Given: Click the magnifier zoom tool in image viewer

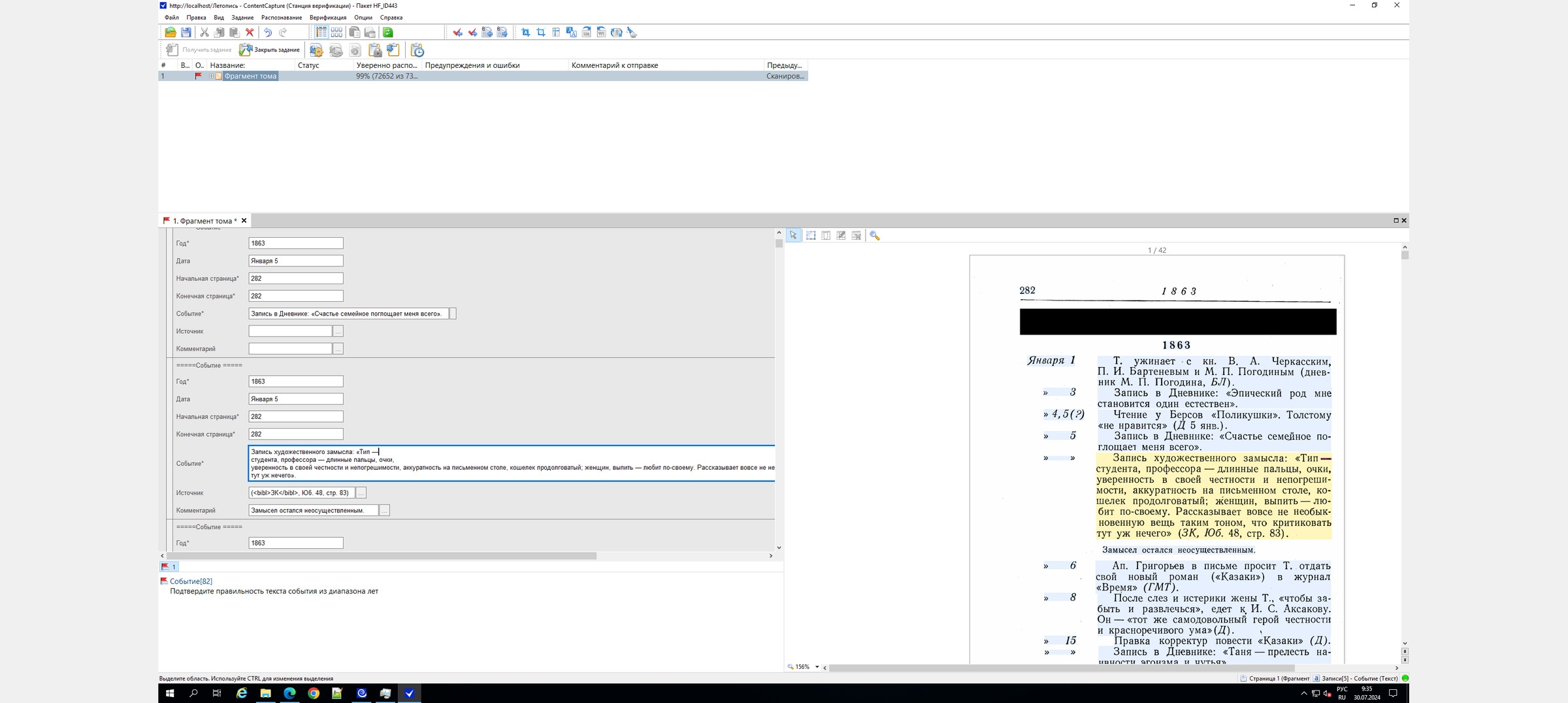Looking at the screenshot, I should coord(875,235).
